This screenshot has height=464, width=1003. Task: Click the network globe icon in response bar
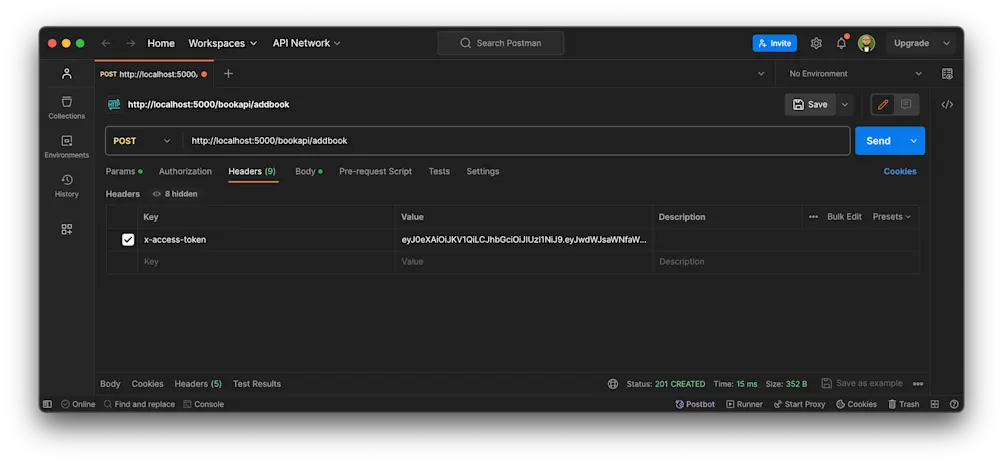pos(613,384)
